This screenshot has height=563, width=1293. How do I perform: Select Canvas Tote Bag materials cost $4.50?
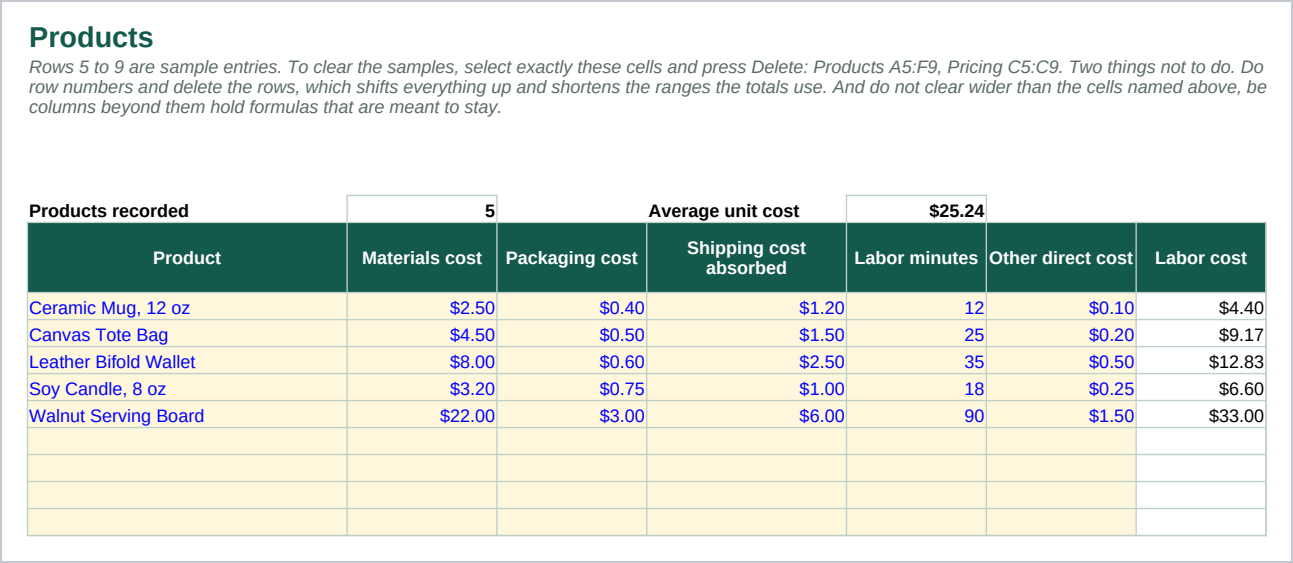tap(422, 334)
